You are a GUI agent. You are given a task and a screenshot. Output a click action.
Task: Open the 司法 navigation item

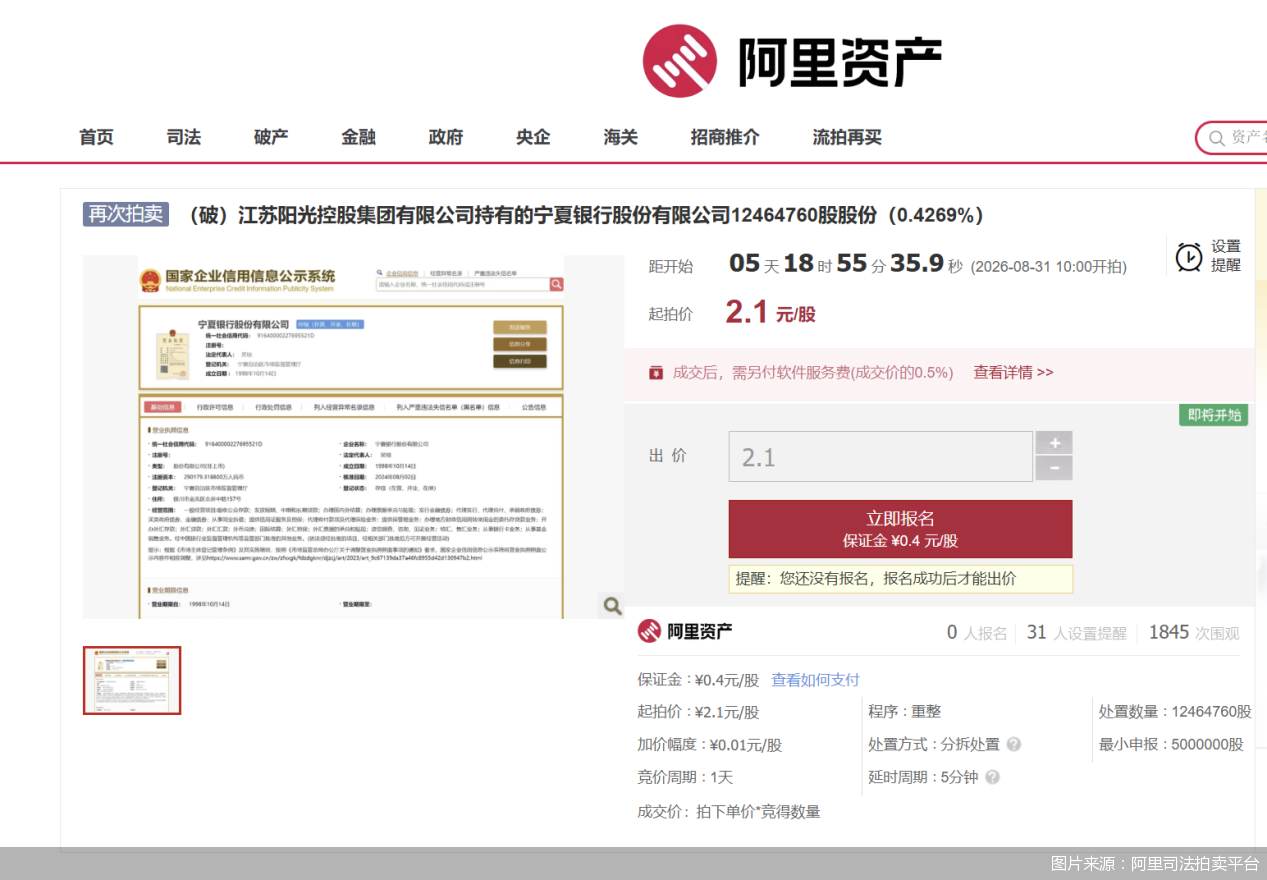tap(184, 137)
